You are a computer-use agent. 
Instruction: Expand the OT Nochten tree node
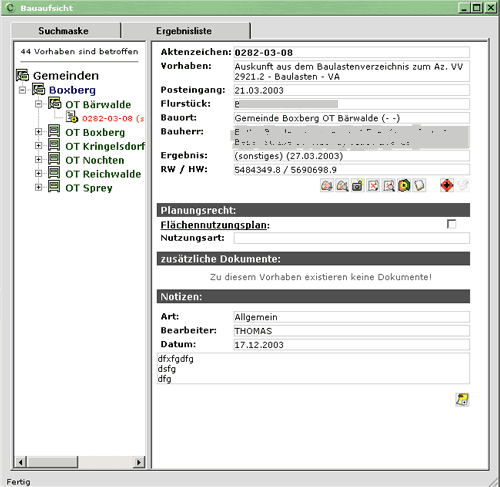point(39,160)
